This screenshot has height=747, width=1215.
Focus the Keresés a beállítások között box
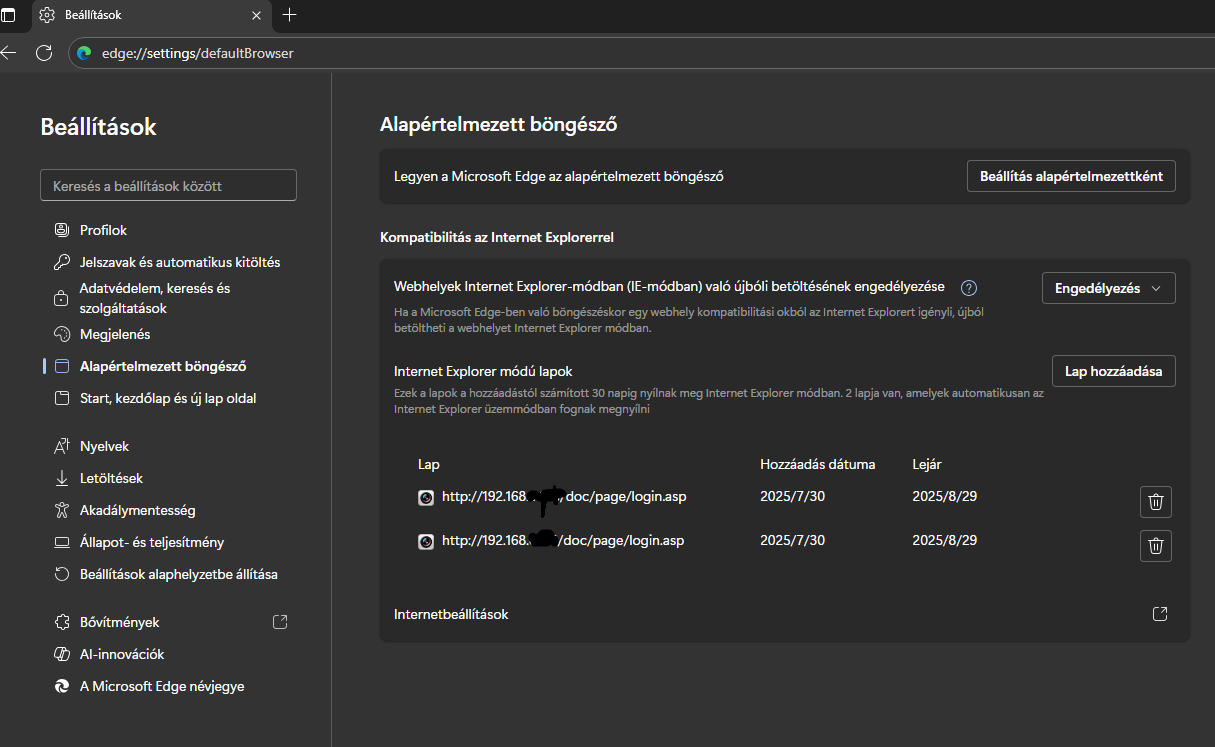pyautogui.click(x=168, y=185)
